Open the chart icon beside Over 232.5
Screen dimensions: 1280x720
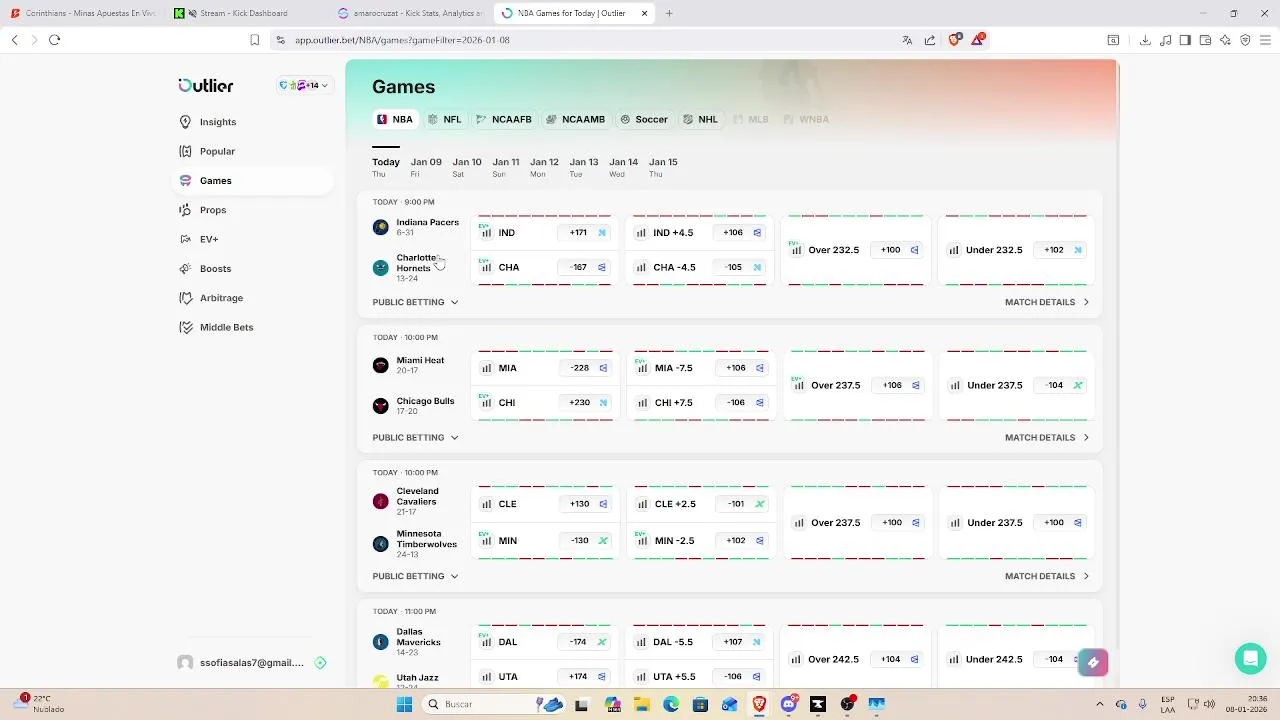[x=796, y=250]
